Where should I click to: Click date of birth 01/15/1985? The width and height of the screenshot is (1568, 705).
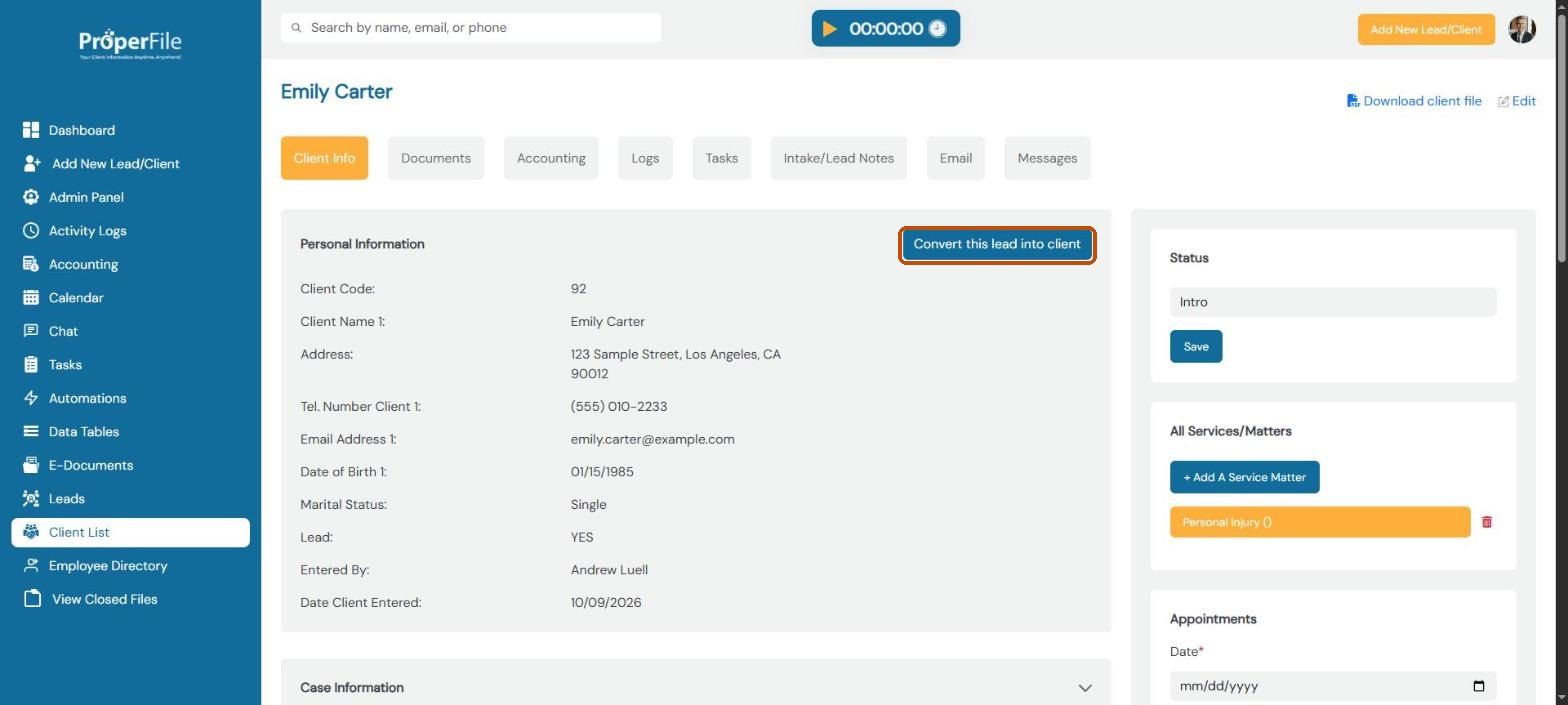(x=602, y=472)
